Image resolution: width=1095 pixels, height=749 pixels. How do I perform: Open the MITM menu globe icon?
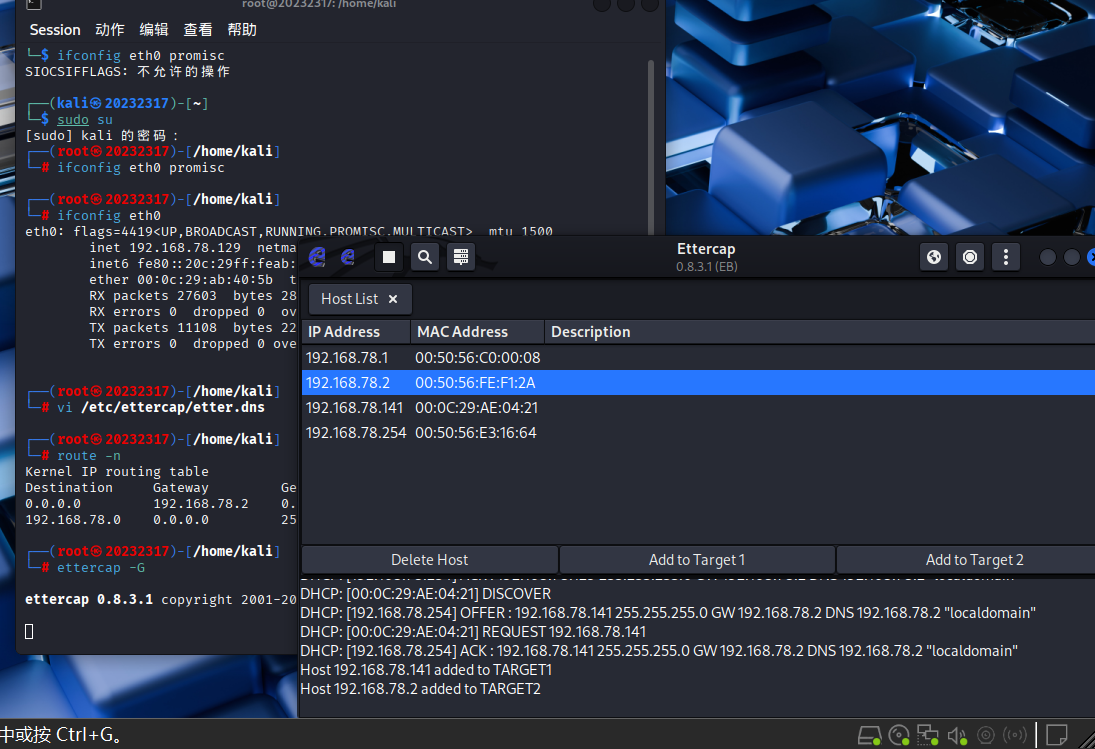[934, 257]
